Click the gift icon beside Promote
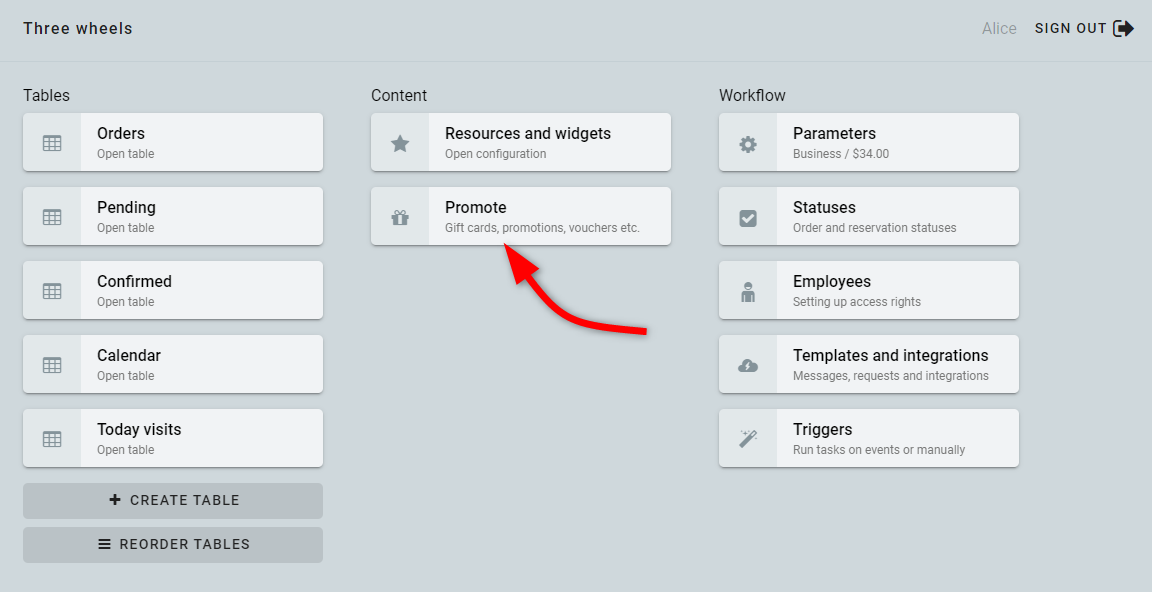The height and width of the screenshot is (592, 1152). (x=400, y=217)
